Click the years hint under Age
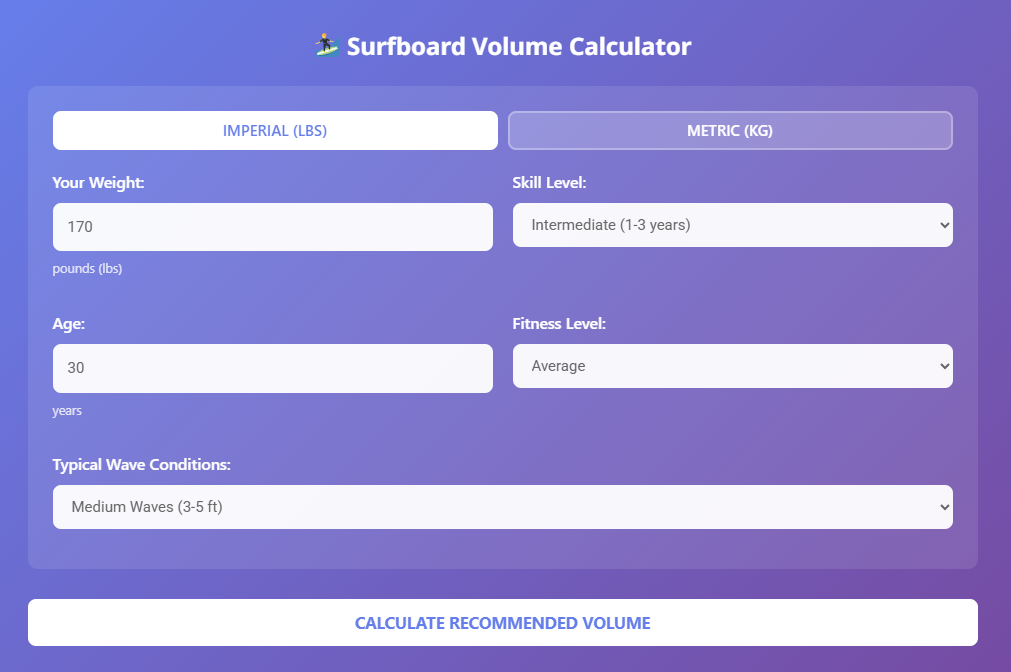The height and width of the screenshot is (672, 1011). pyautogui.click(x=67, y=410)
